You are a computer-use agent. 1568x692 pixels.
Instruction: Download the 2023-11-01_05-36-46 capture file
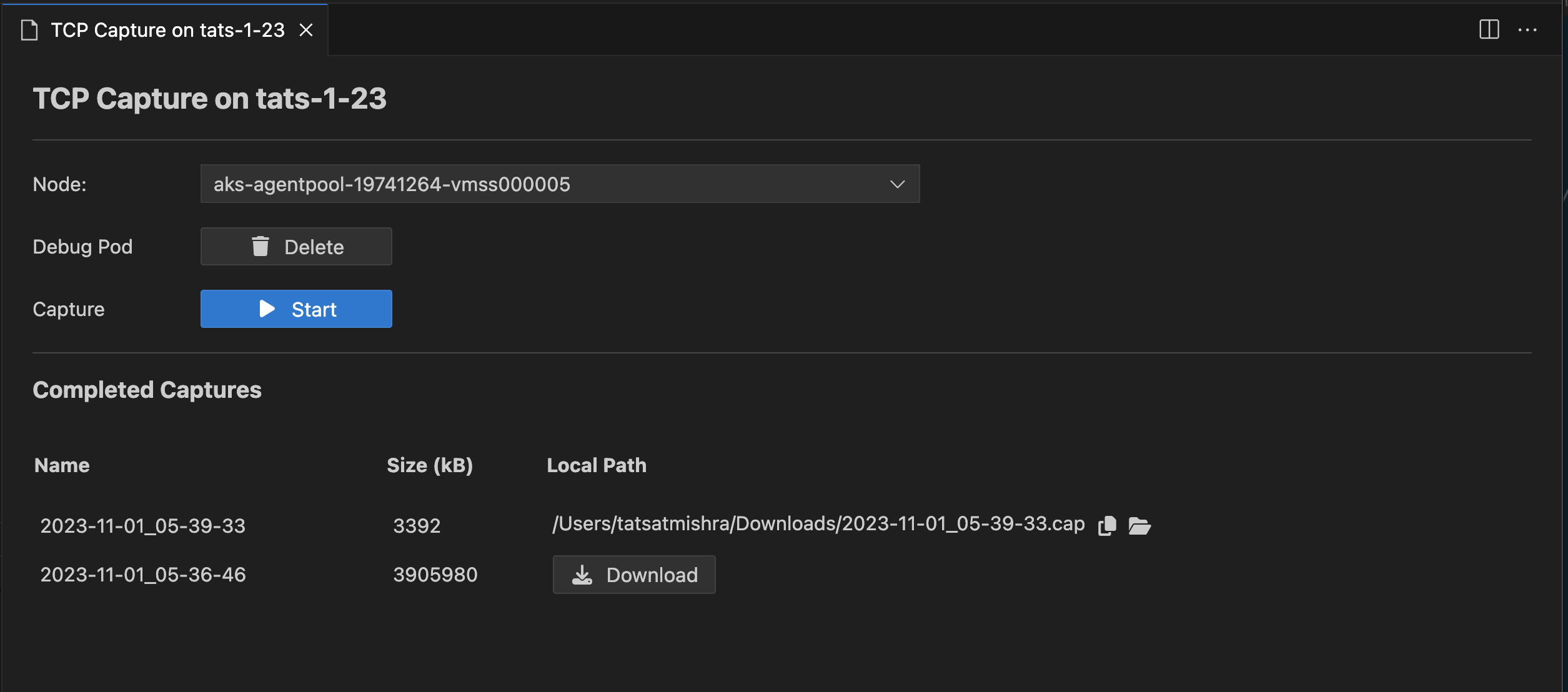pyautogui.click(x=634, y=575)
